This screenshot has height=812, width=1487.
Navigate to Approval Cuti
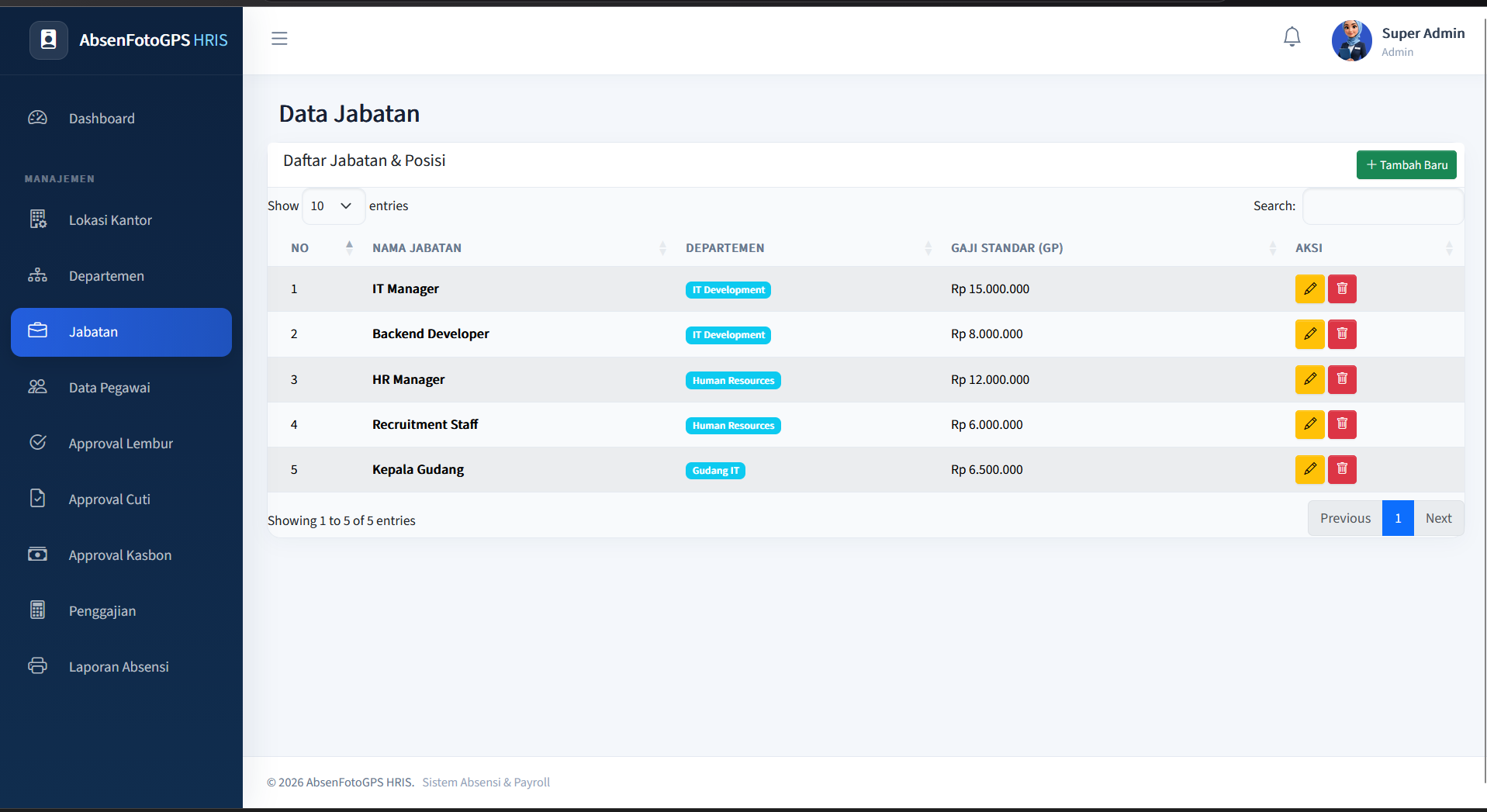(x=121, y=499)
